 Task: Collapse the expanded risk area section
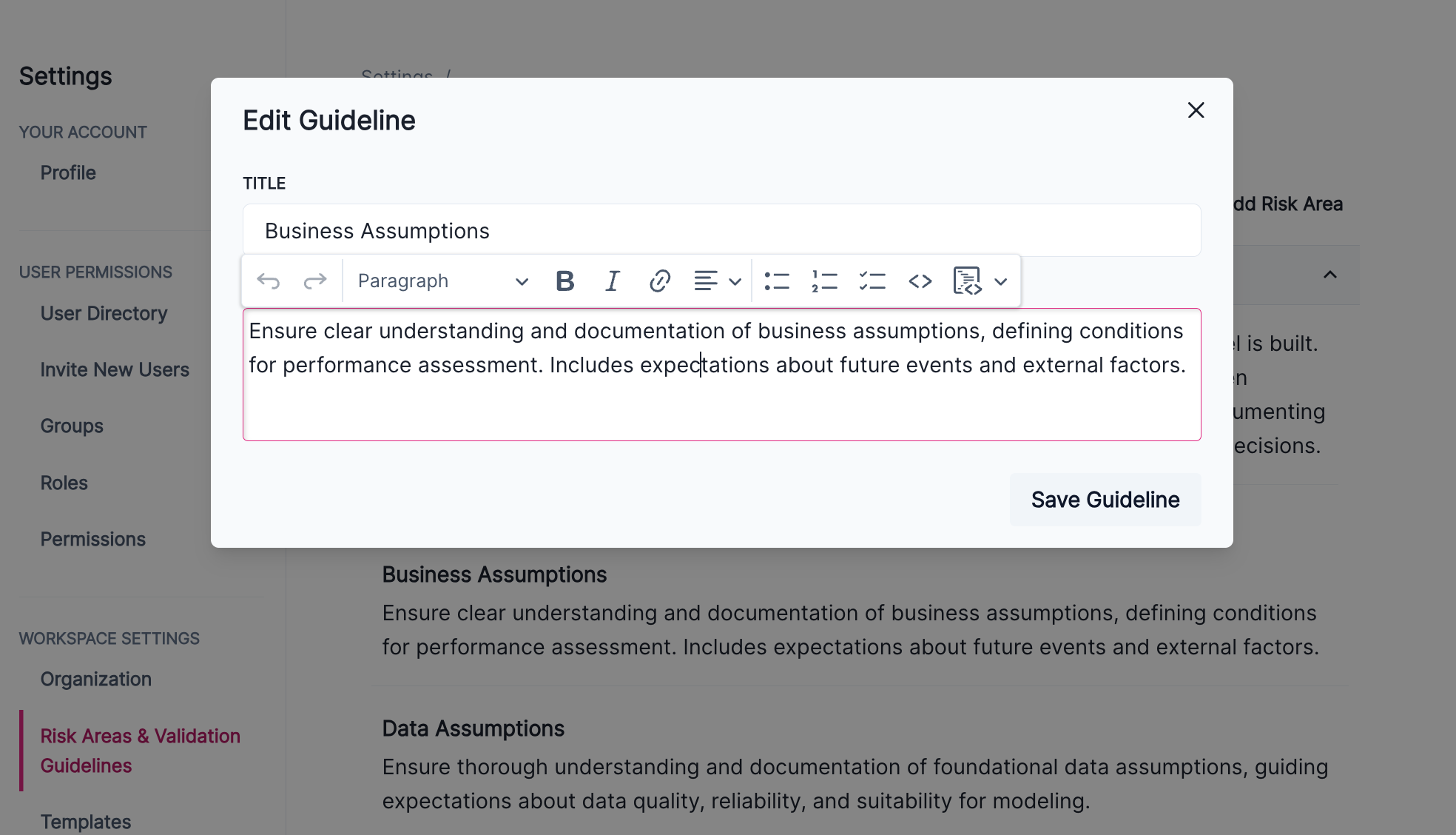(x=1330, y=275)
